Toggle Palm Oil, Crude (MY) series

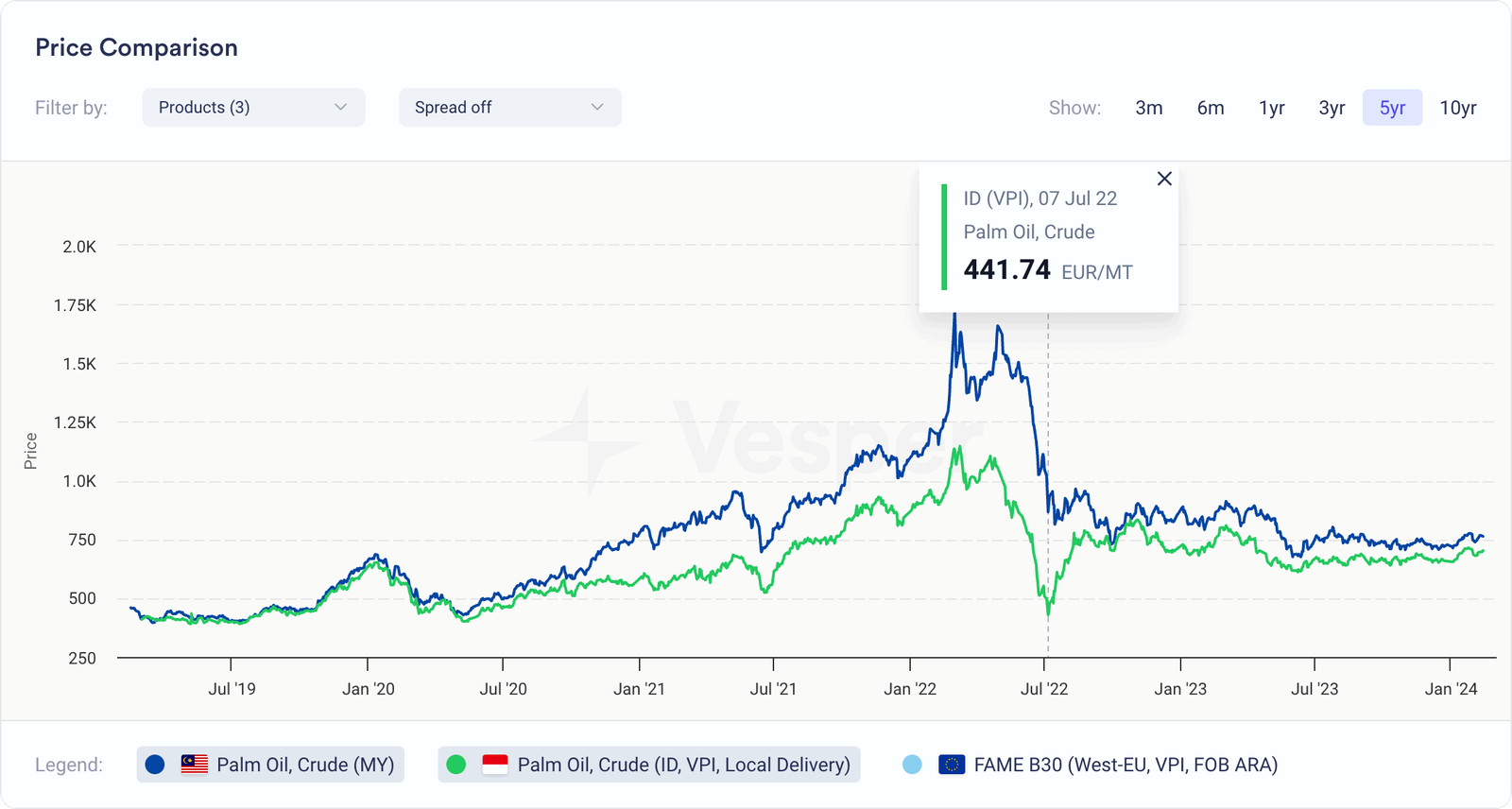[270, 765]
